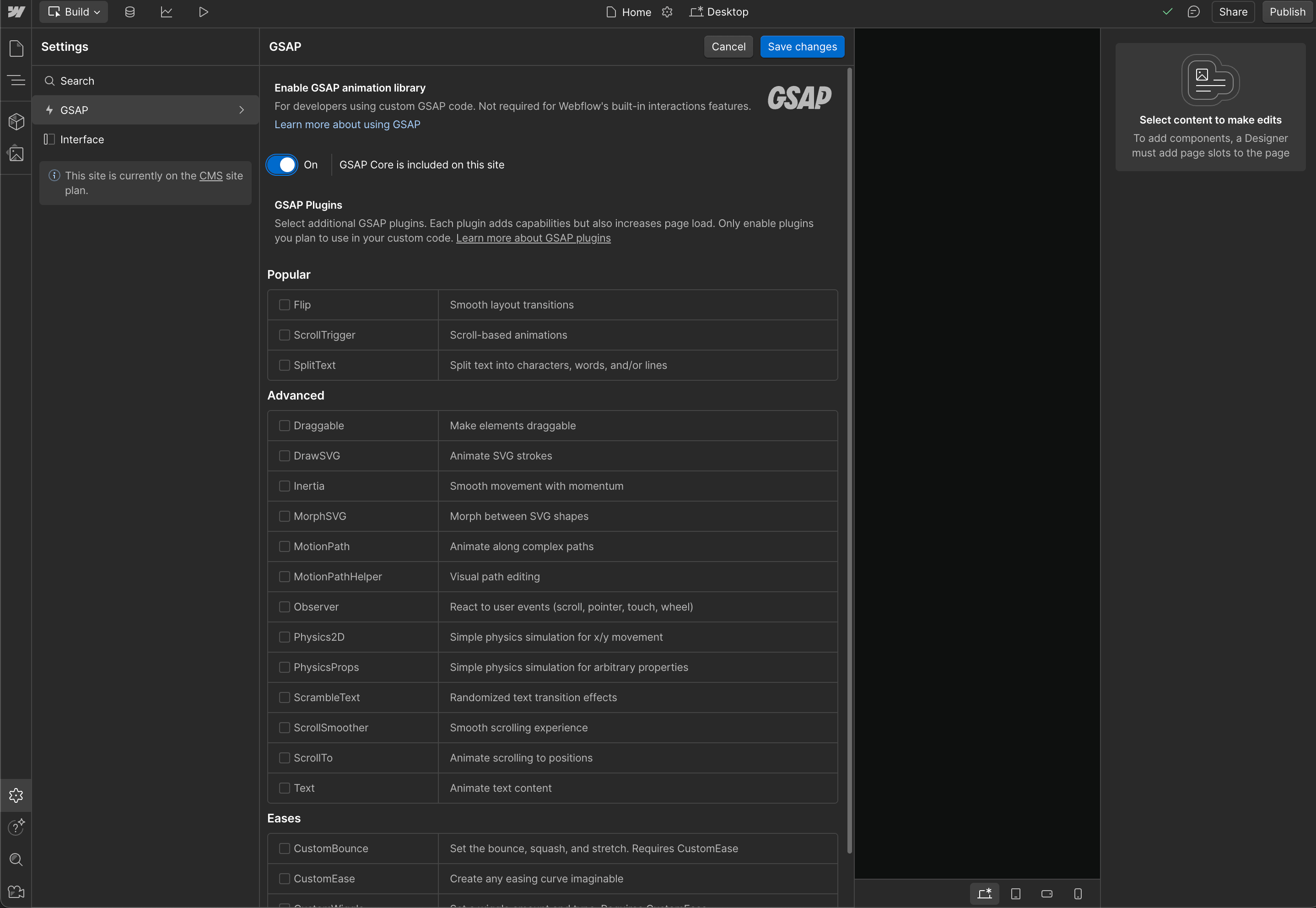The height and width of the screenshot is (908, 1316).
Task: Open Learn more about using GSAP link
Action: coord(347,124)
